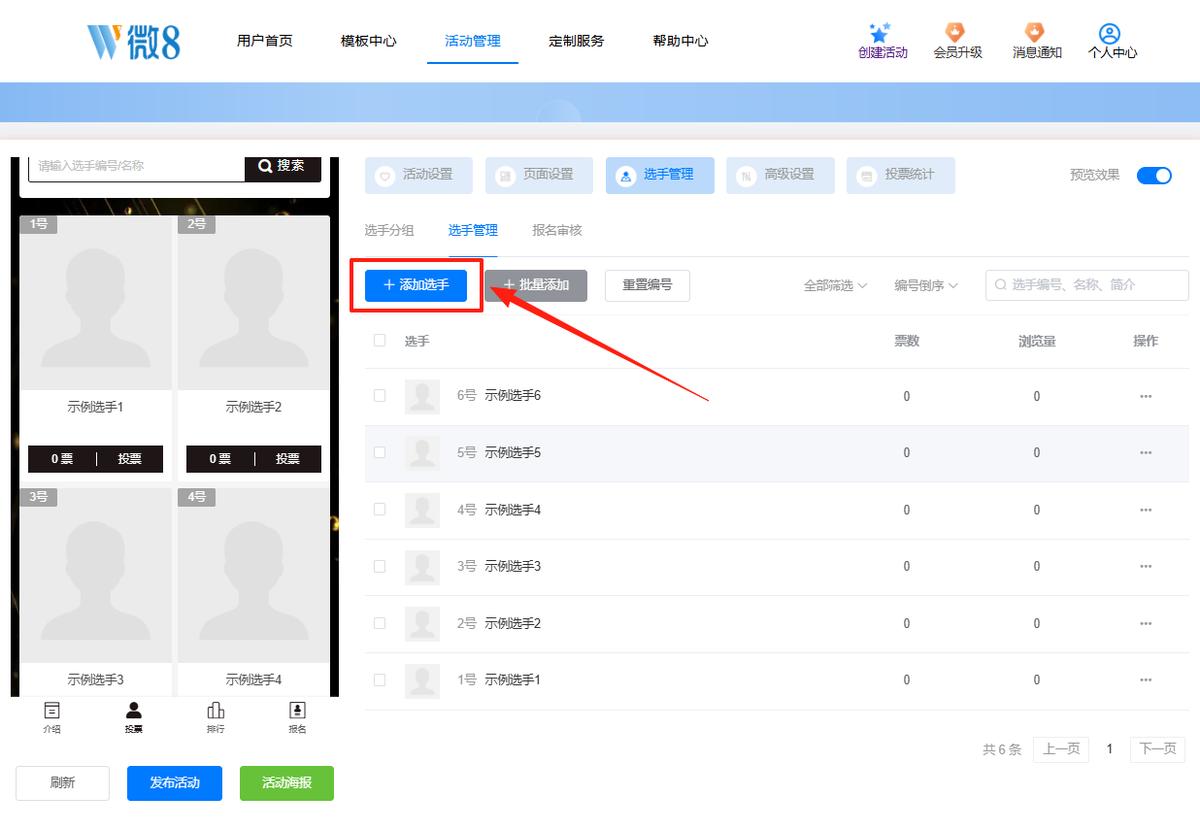Viewport: 1200px width, 825px height.
Task: Toggle the 预览效果 switch
Action: pyautogui.click(x=1154, y=175)
